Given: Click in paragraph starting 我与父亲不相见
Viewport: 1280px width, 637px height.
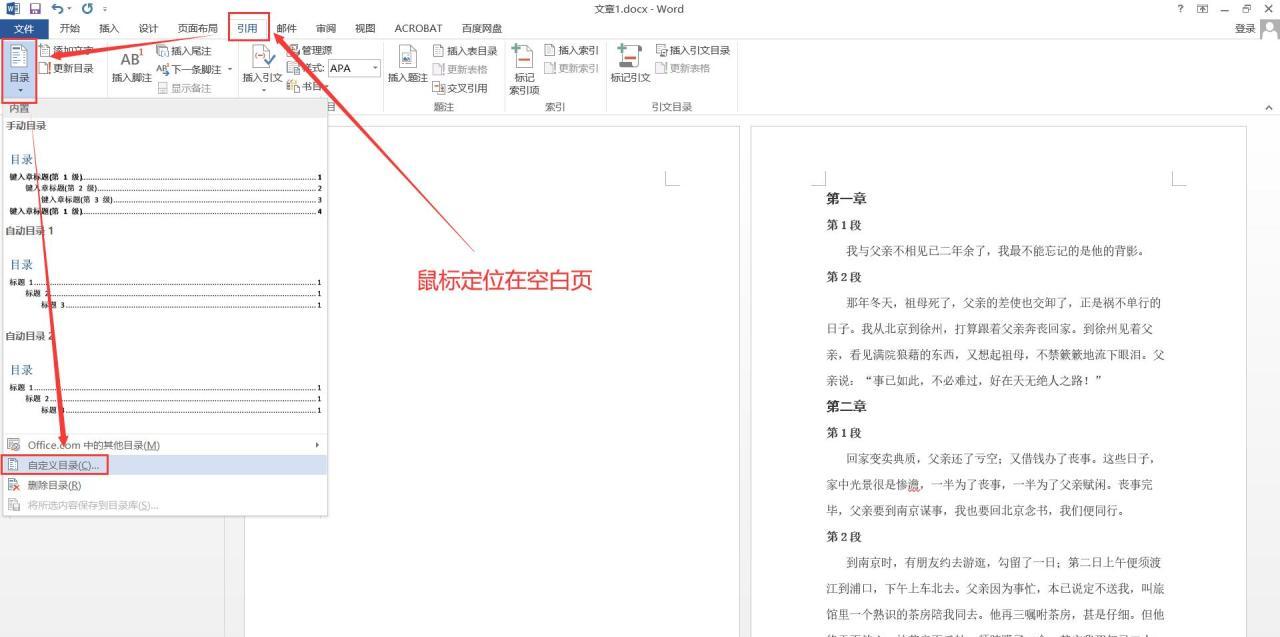Looking at the screenshot, I should pyautogui.click(x=995, y=251).
